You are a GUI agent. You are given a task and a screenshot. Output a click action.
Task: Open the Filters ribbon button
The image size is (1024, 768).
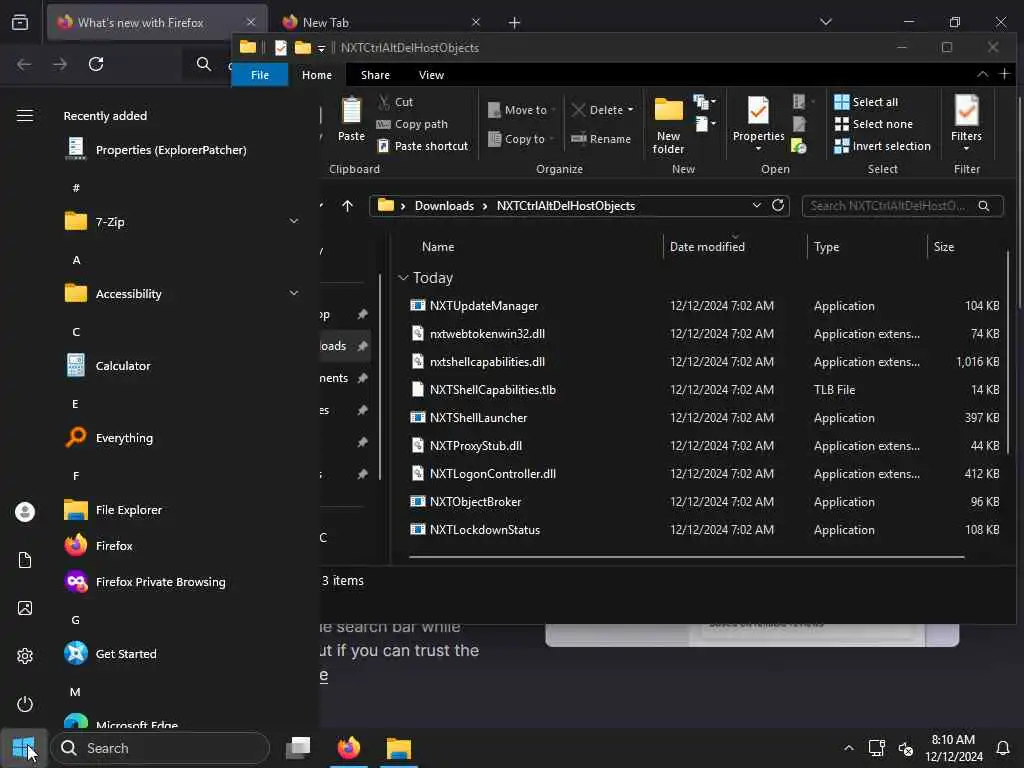[966, 123]
